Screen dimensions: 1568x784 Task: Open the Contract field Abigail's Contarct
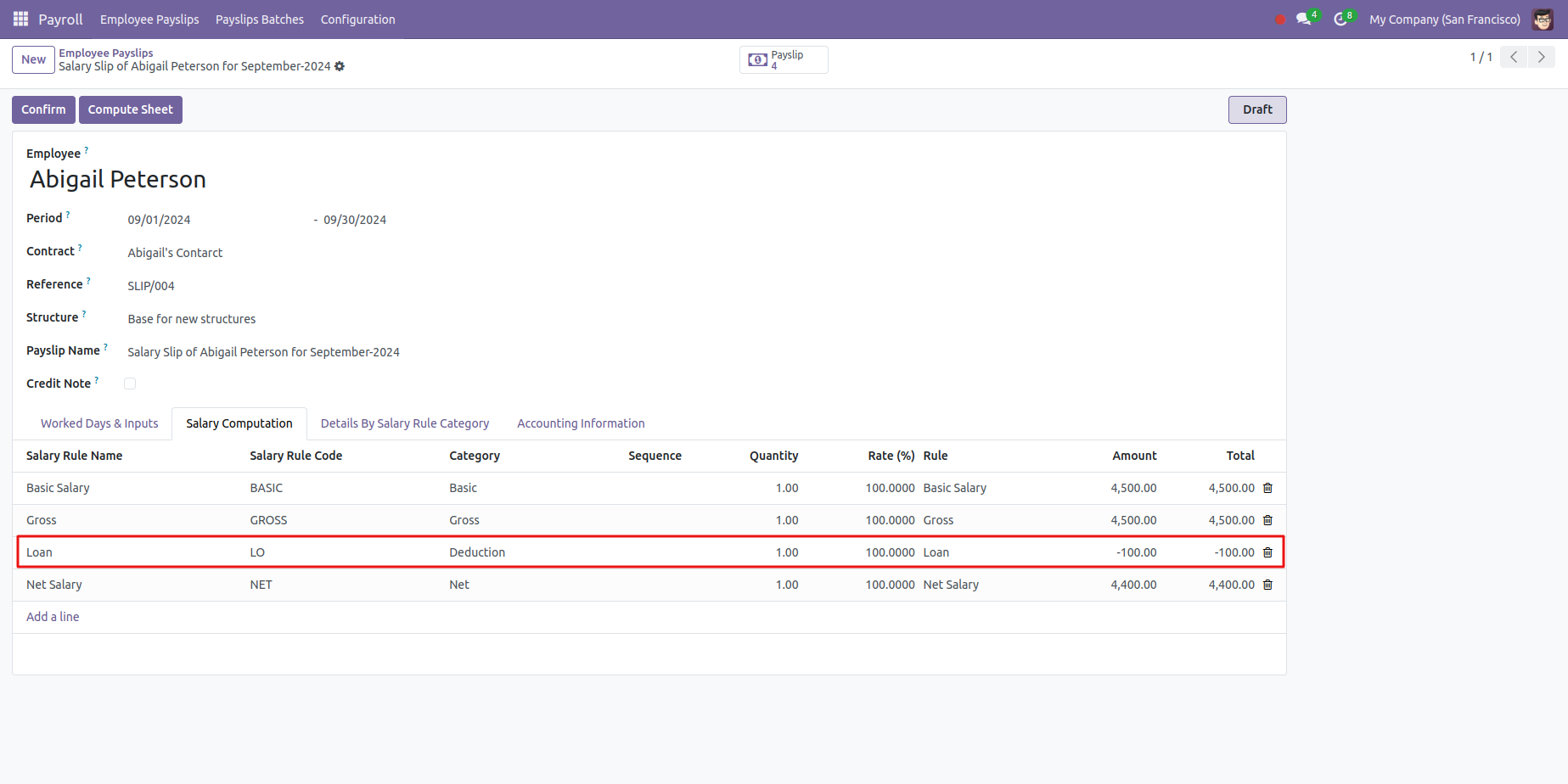click(175, 253)
